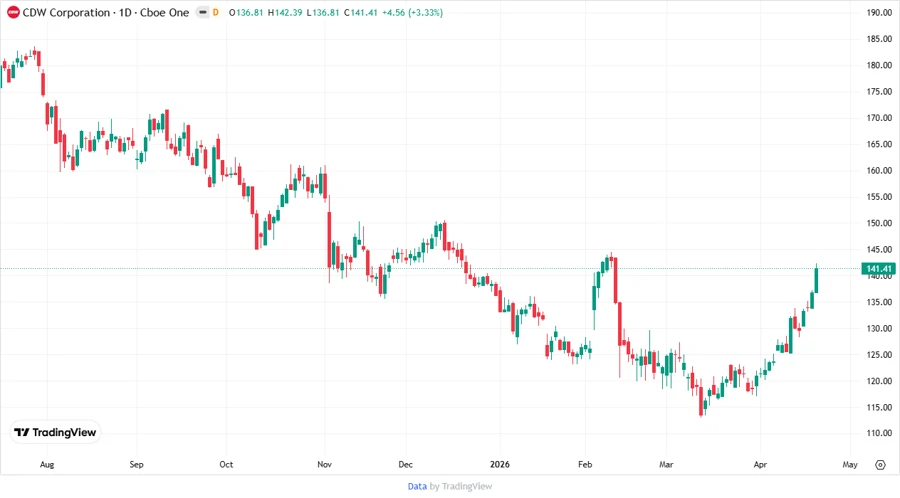The width and height of the screenshot is (900, 498).
Task: Click the 180.00 price scale label
Action: (x=879, y=65)
